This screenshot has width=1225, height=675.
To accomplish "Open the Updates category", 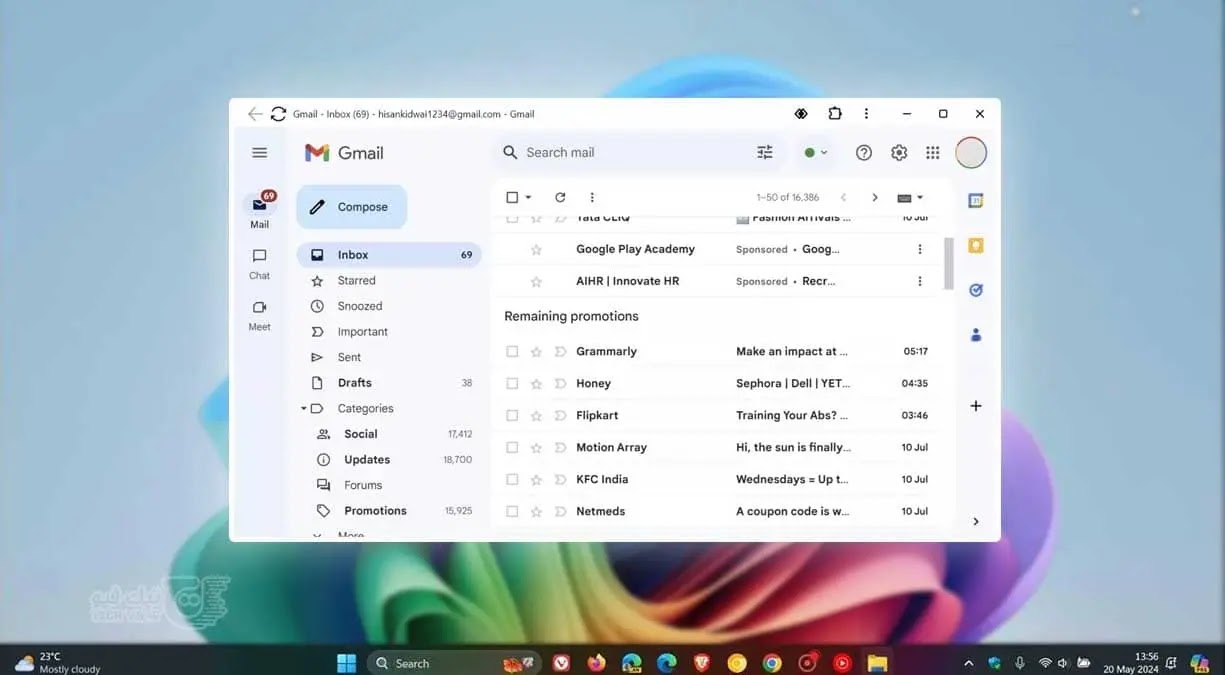I will point(389,460).
